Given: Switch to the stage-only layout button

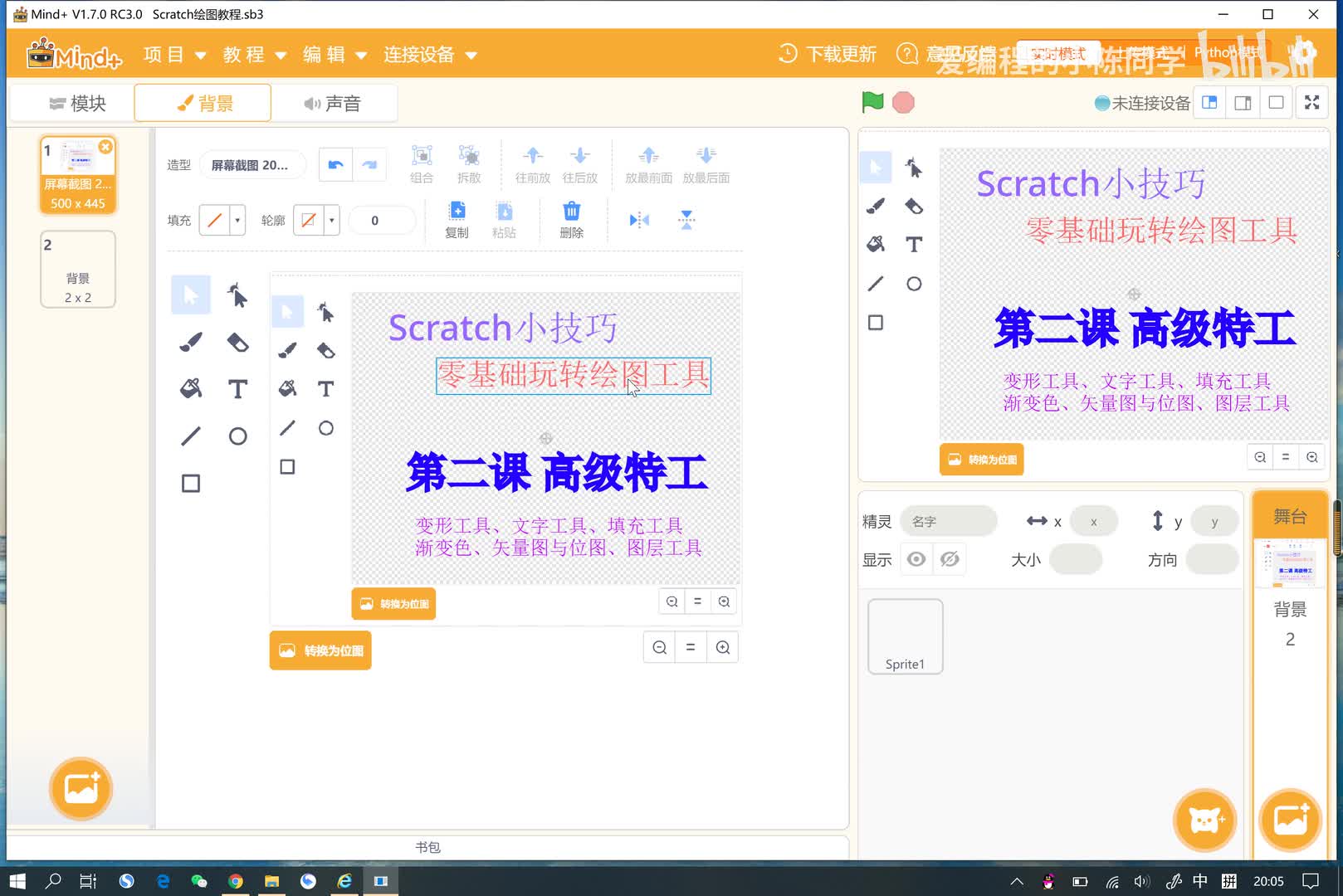Looking at the screenshot, I should tap(1276, 102).
